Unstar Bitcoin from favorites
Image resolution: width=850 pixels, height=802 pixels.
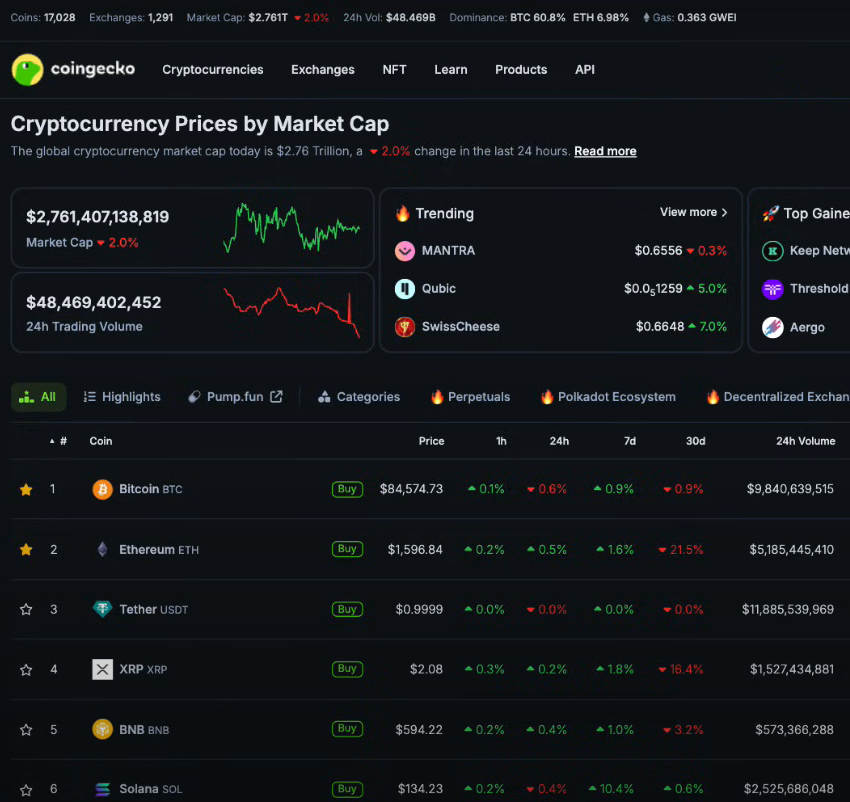[26, 489]
